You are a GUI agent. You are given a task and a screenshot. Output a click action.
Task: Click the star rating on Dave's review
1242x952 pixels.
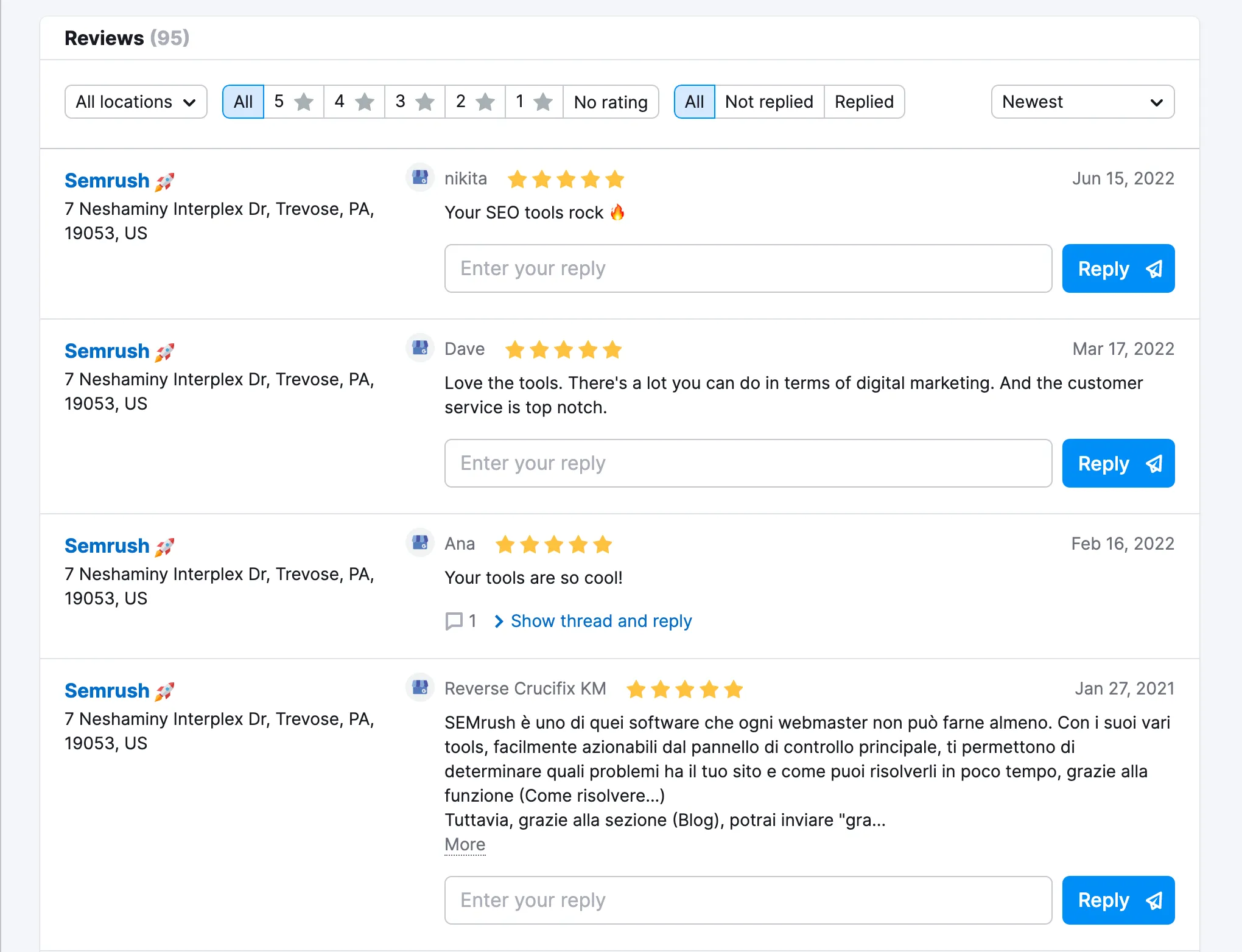[x=564, y=349]
